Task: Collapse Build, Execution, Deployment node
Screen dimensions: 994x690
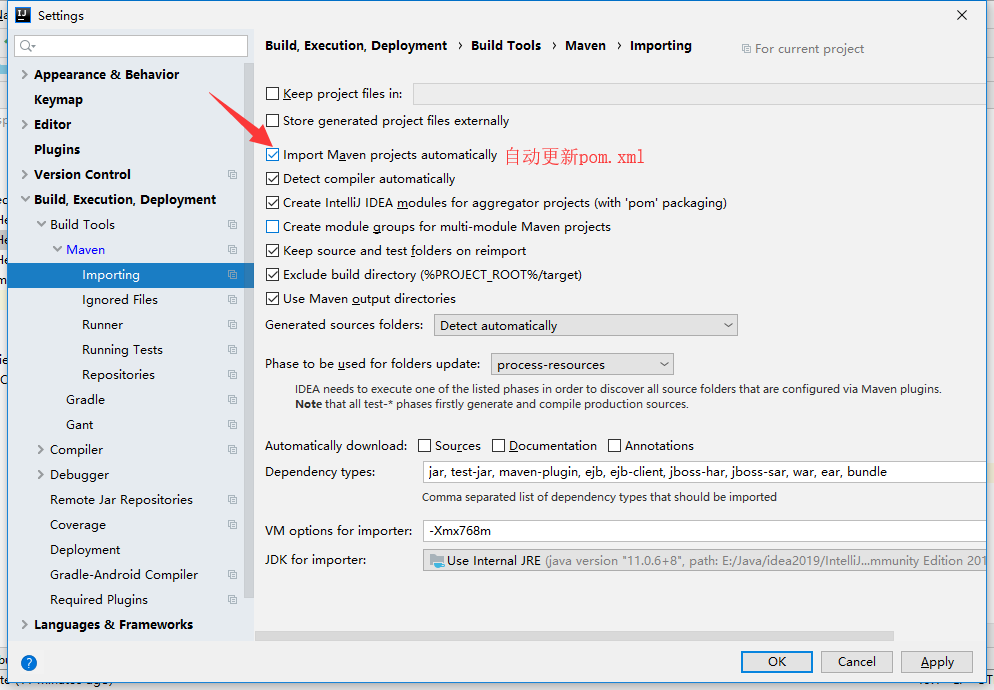Action: tap(25, 199)
